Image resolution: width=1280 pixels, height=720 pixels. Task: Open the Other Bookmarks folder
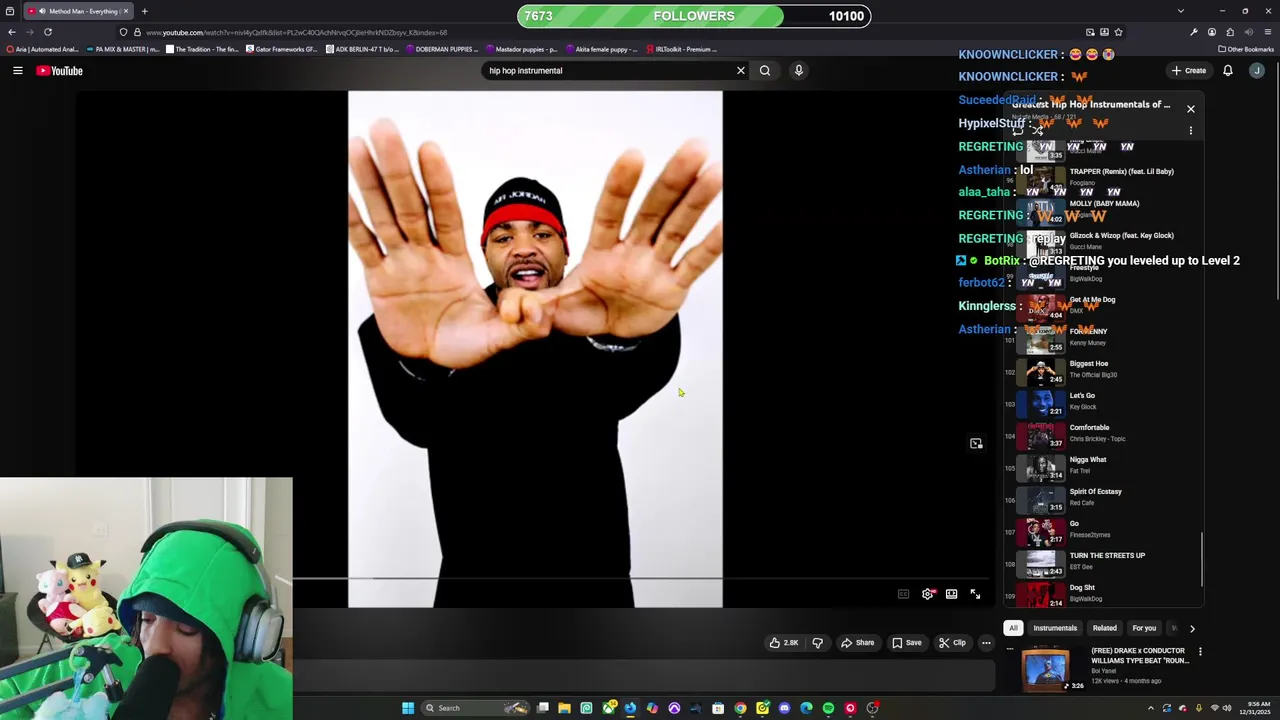pos(1246,49)
